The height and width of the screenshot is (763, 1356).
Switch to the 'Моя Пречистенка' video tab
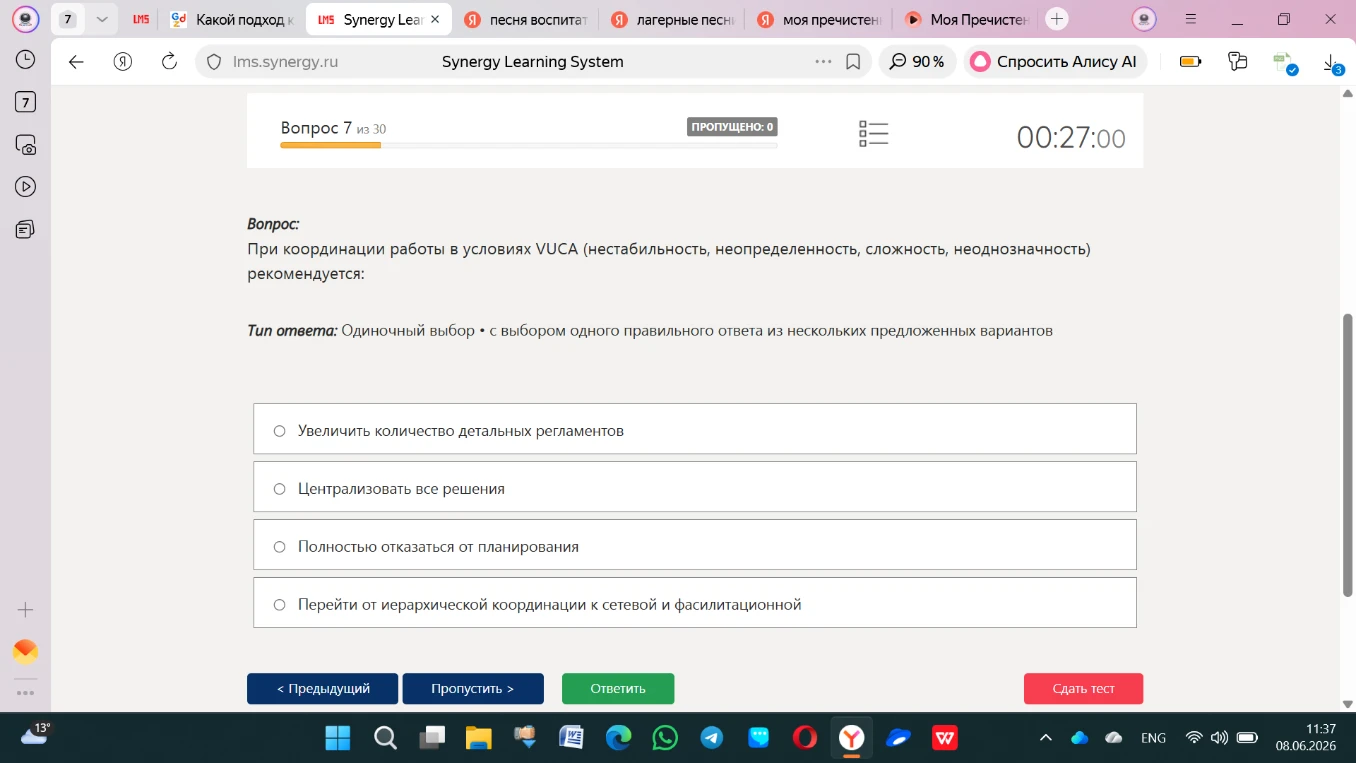(x=966, y=19)
